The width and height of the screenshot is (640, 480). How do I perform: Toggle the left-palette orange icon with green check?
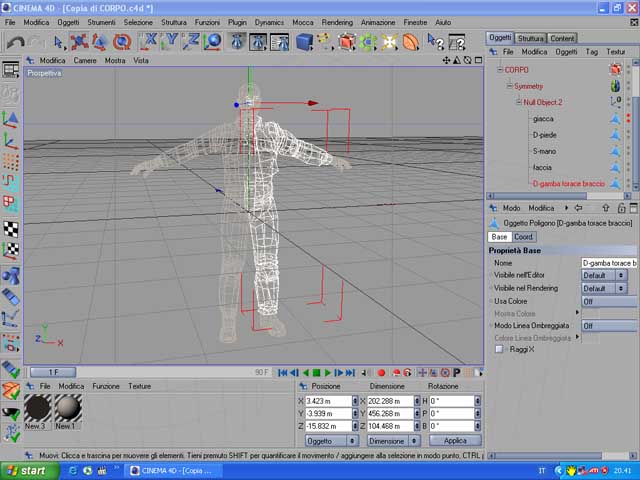tap(11, 391)
